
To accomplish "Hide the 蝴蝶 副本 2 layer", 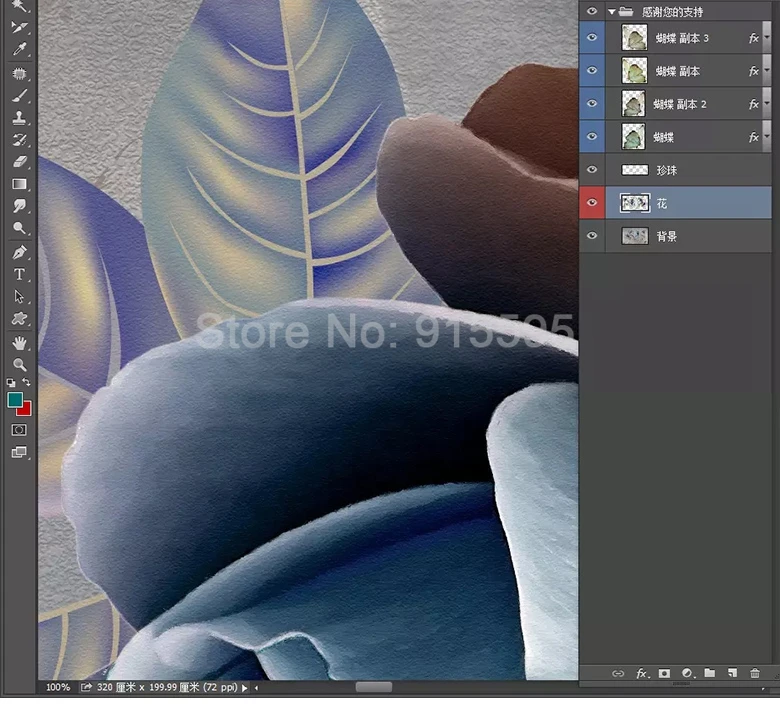I will 591,103.
